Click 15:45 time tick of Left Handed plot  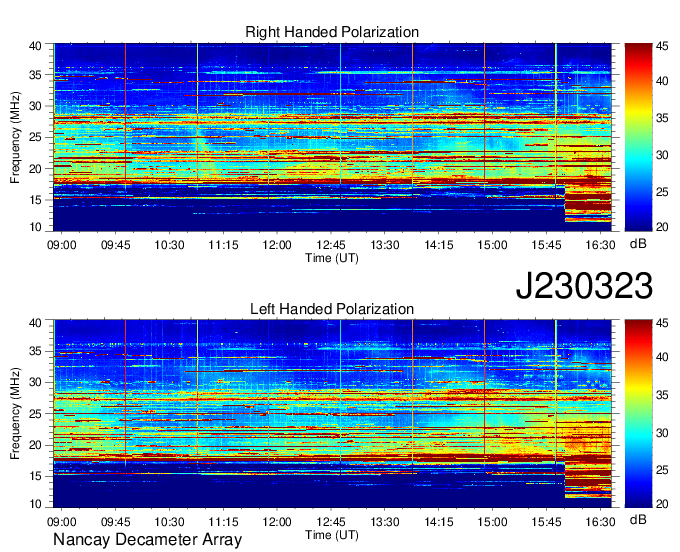(546, 522)
